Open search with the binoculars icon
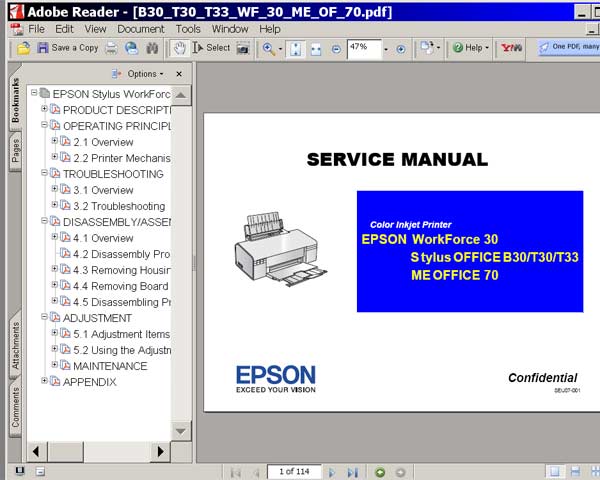The image size is (600, 480). point(152,48)
